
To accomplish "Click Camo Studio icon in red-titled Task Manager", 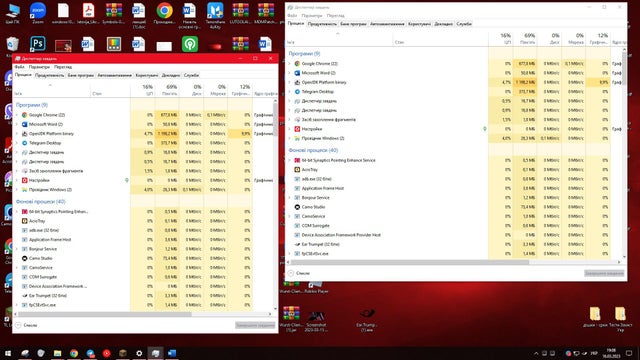I will click(24, 258).
